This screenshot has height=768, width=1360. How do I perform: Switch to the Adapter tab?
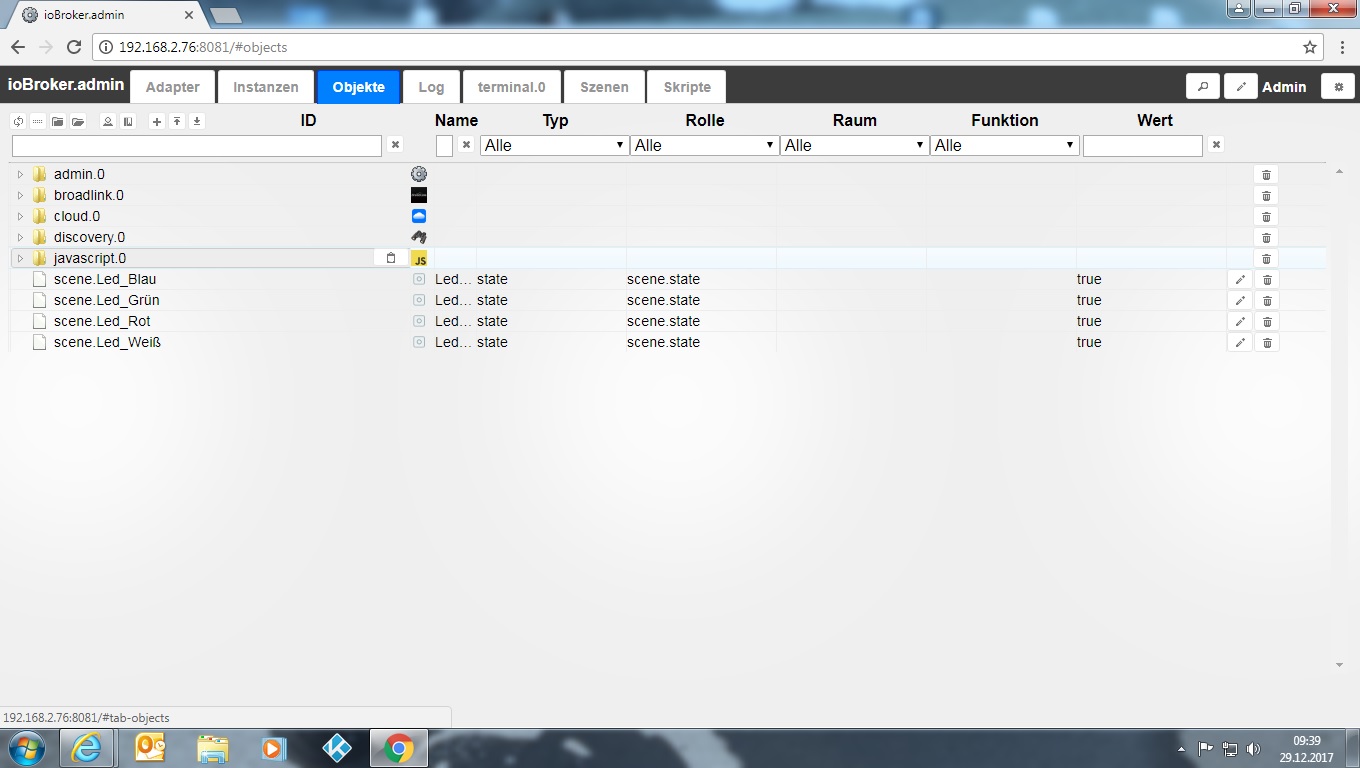172,87
